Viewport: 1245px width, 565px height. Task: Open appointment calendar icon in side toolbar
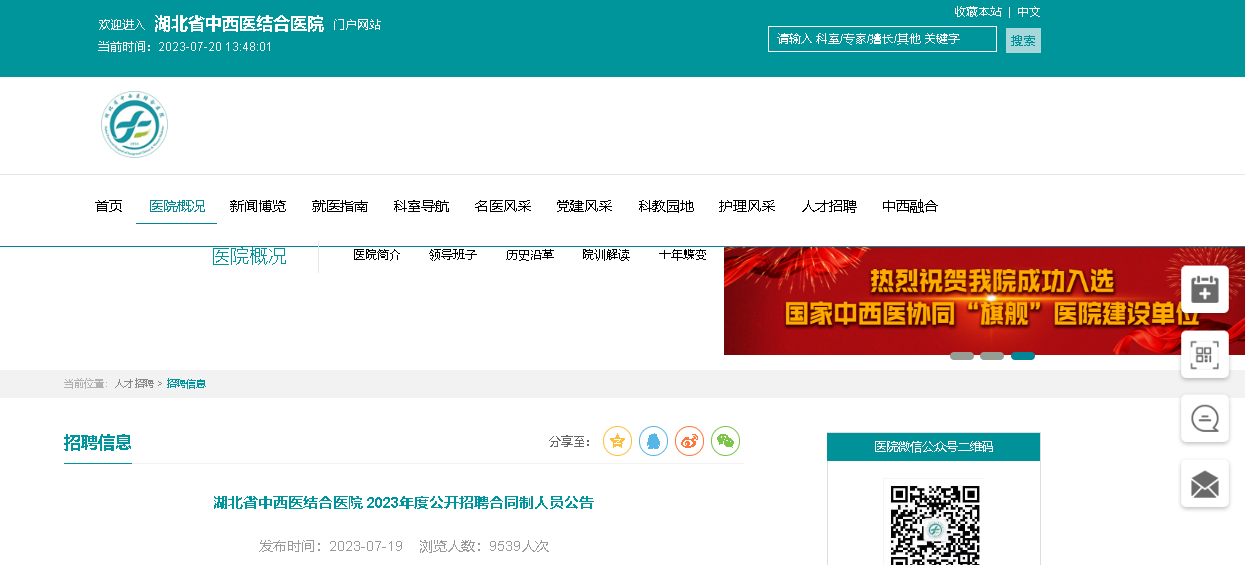1204,290
